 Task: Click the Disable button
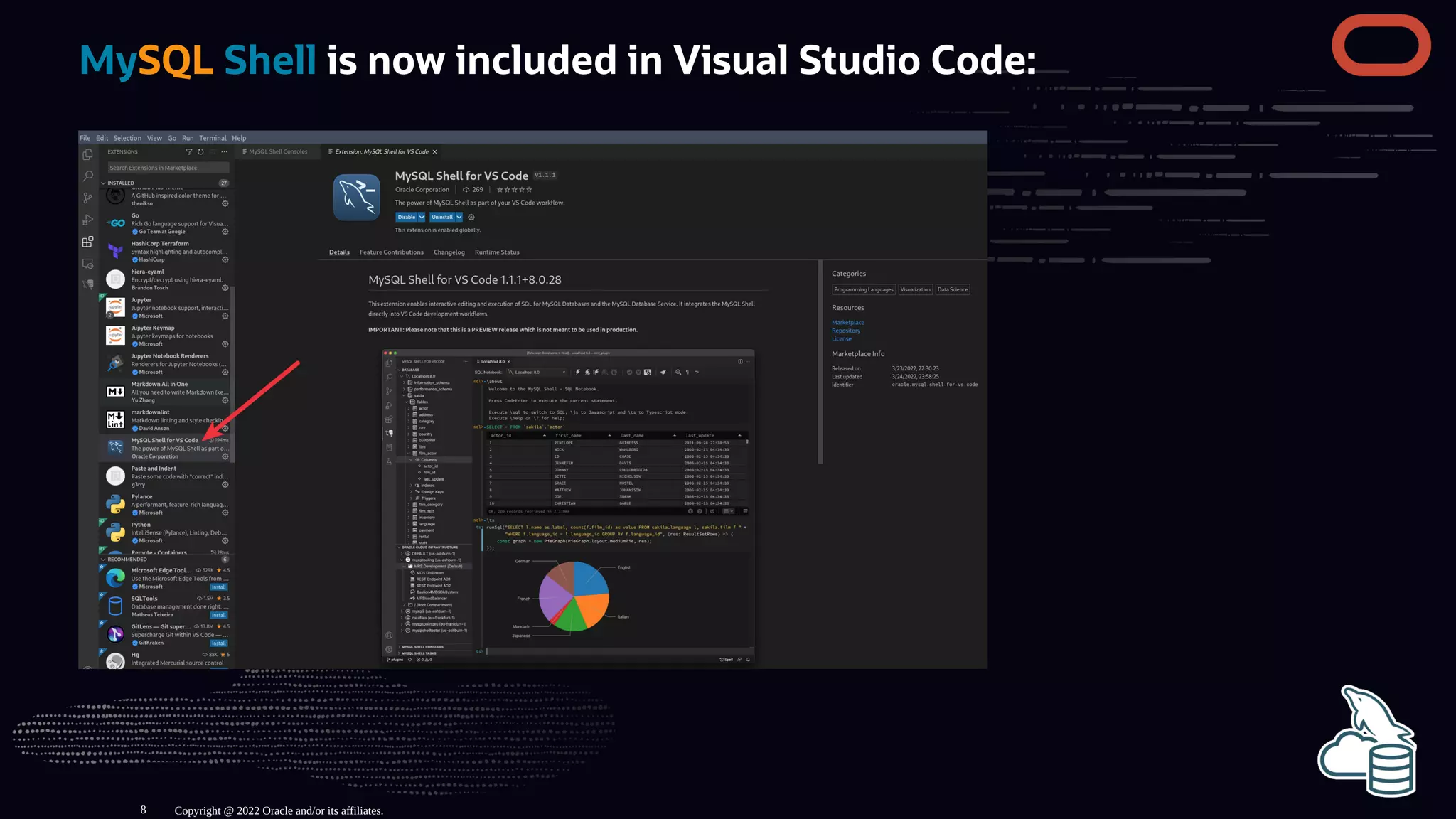407,218
